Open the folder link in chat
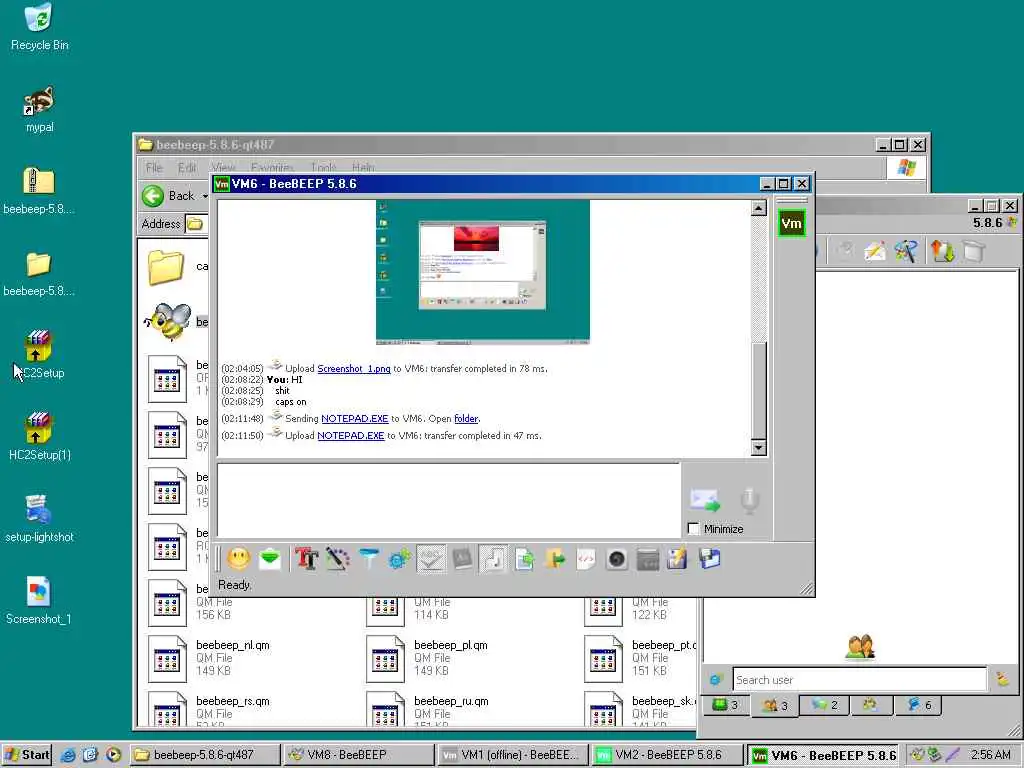The height and width of the screenshot is (768, 1024). pyautogui.click(x=466, y=419)
